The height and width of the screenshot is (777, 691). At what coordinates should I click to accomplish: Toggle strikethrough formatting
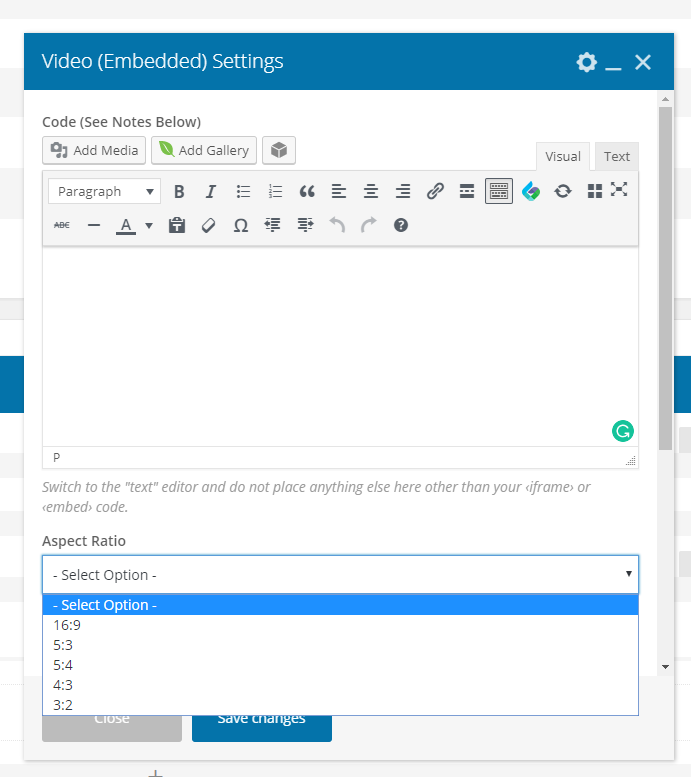click(61, 225)
